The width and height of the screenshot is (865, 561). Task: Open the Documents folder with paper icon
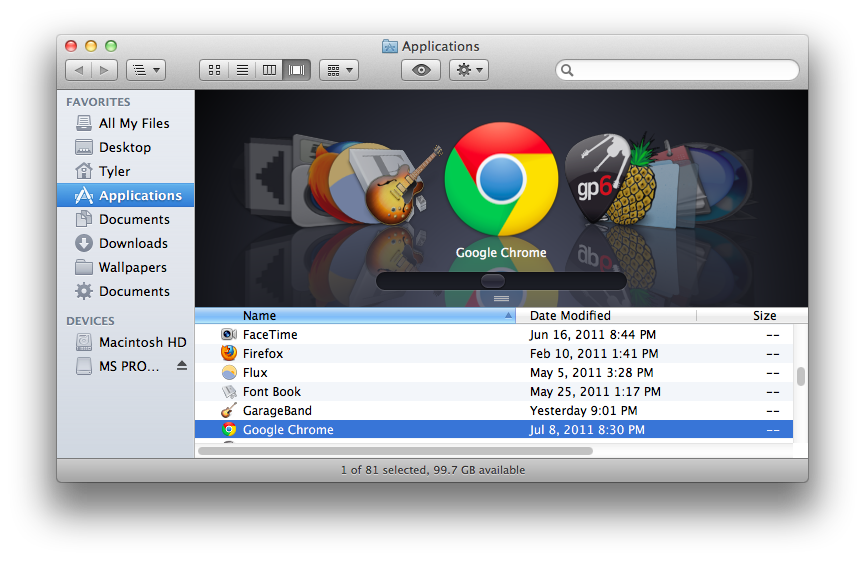pyautogui.click(x=126, y=220)
